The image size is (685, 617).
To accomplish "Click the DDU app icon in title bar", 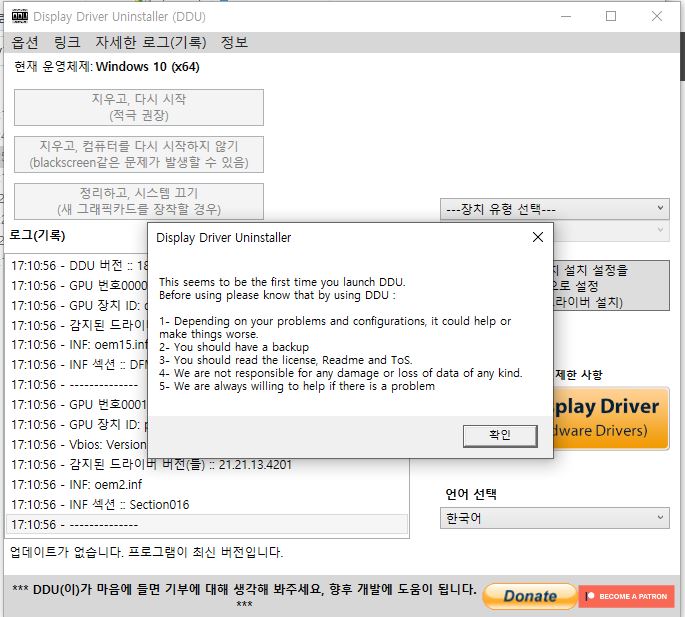I will 19,16.
